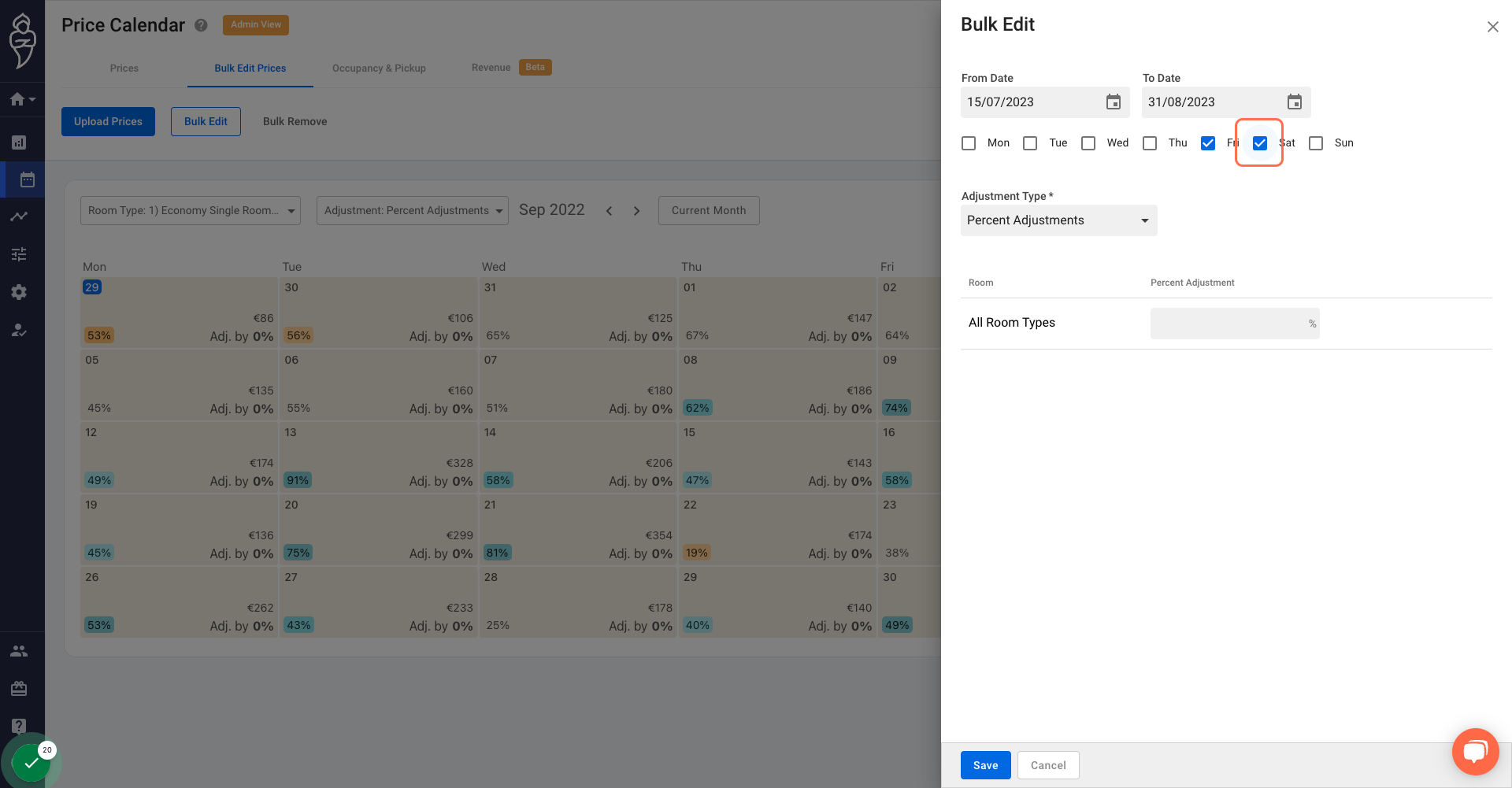Check the Sun checkbox
1512x788 pixels.
(1316, 143)
